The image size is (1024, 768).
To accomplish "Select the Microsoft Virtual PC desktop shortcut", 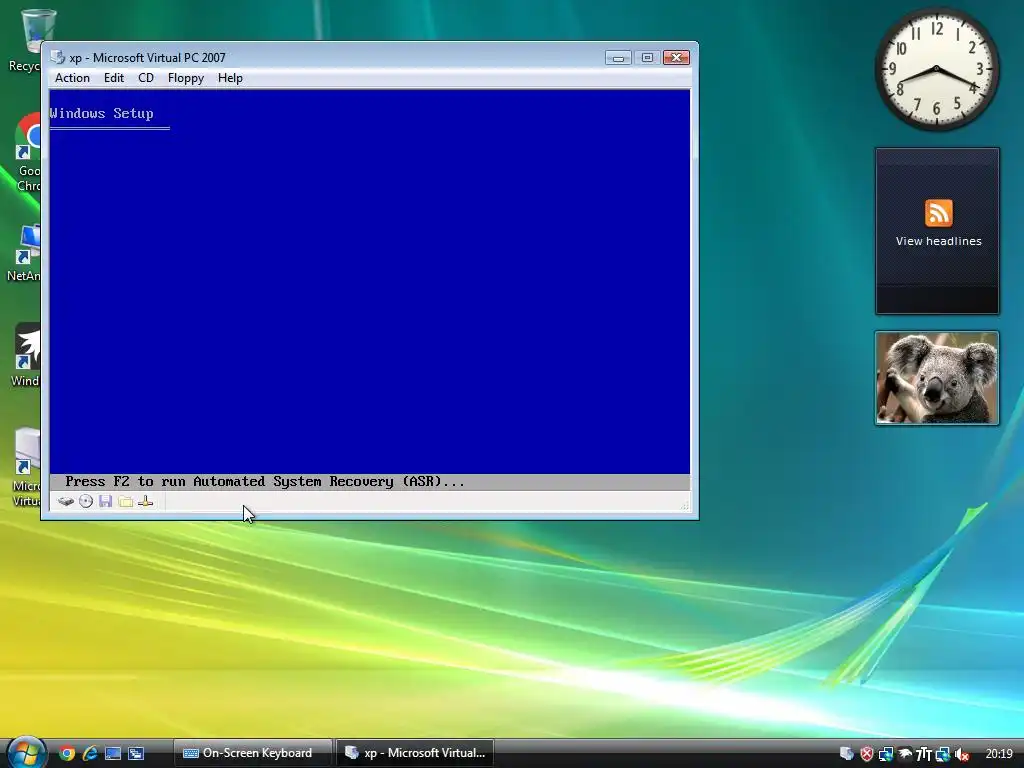I will point(26,467).
